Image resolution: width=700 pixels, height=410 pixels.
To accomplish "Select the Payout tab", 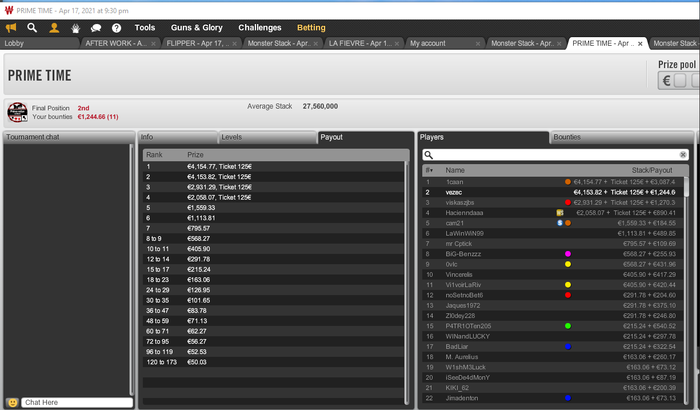I will click(365, 137).
